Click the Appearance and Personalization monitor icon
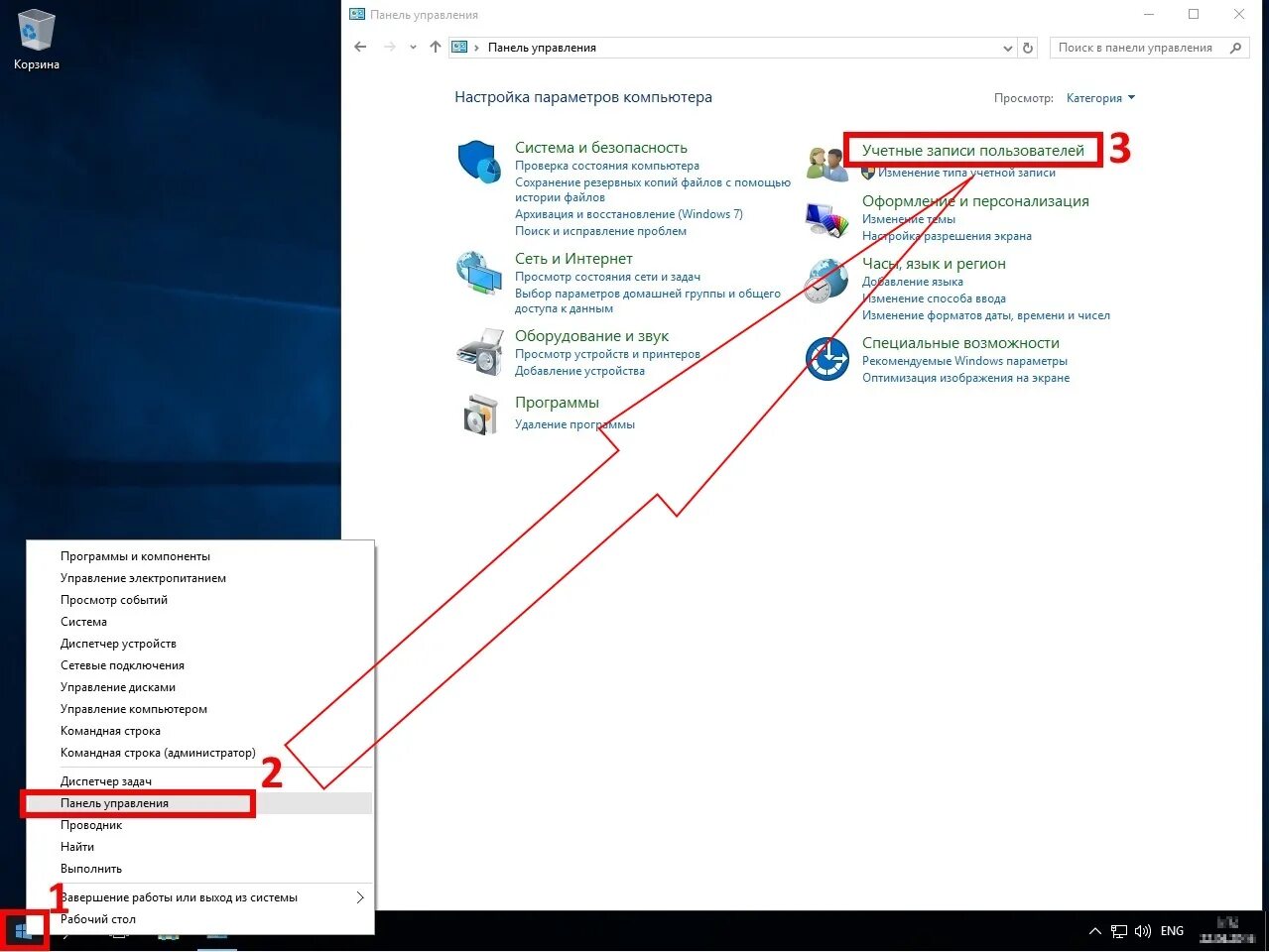 tap(826, 219)
